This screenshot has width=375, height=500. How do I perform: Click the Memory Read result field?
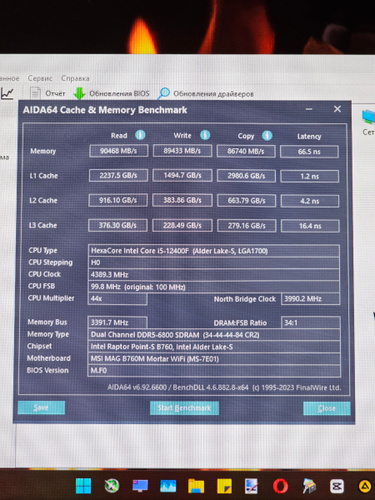coord(118,151)
